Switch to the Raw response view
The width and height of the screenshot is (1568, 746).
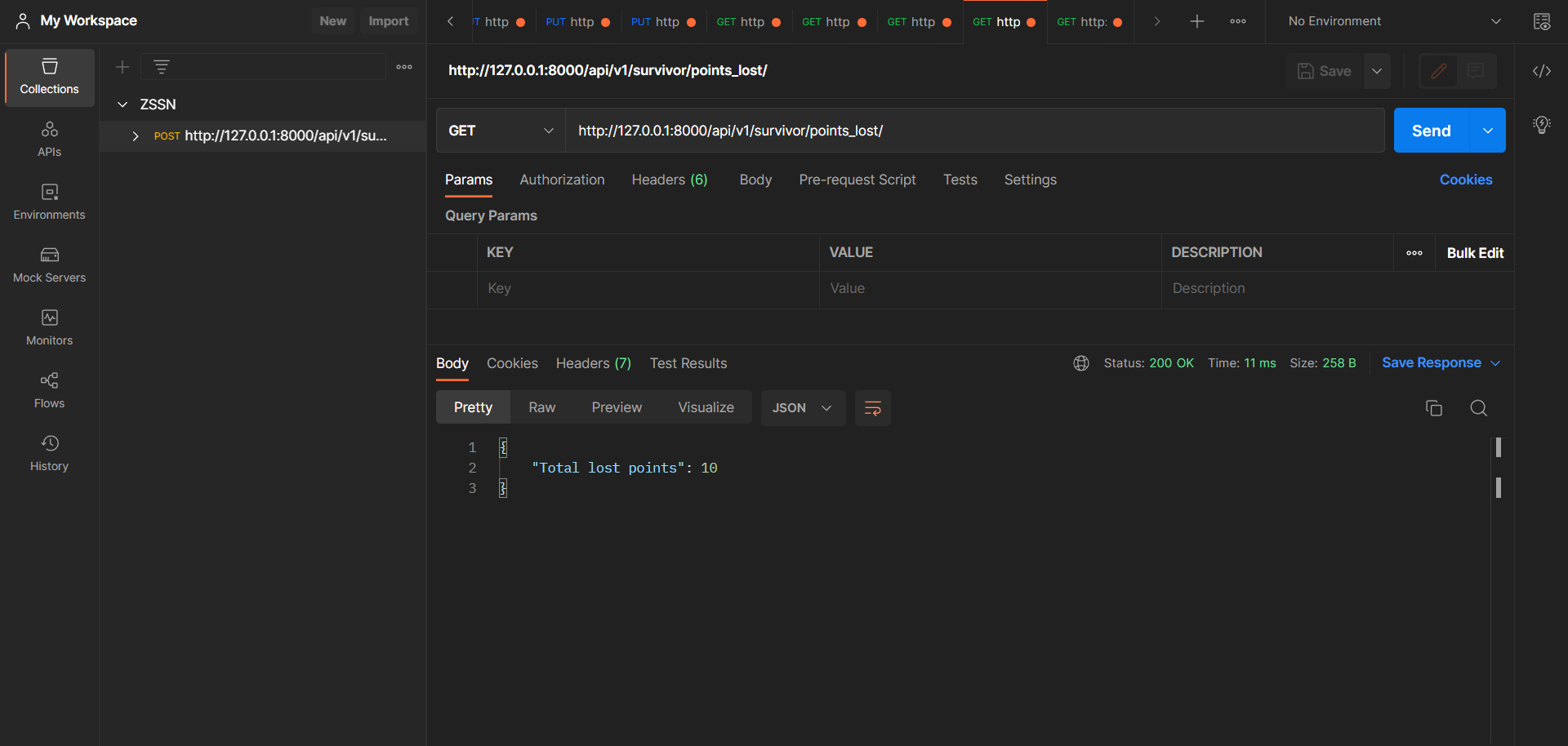[541, 406]
